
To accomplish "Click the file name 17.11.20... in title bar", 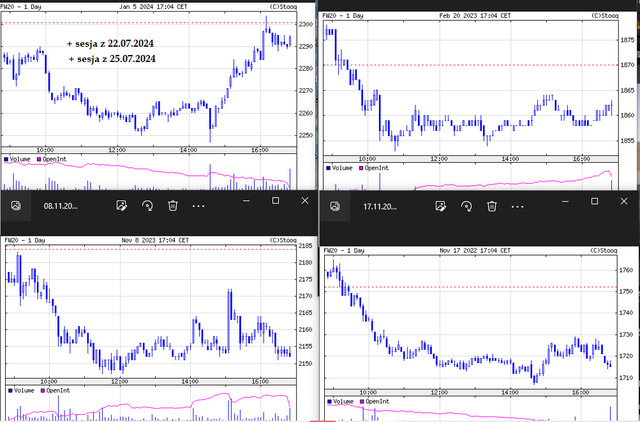I will coord(380,207).
